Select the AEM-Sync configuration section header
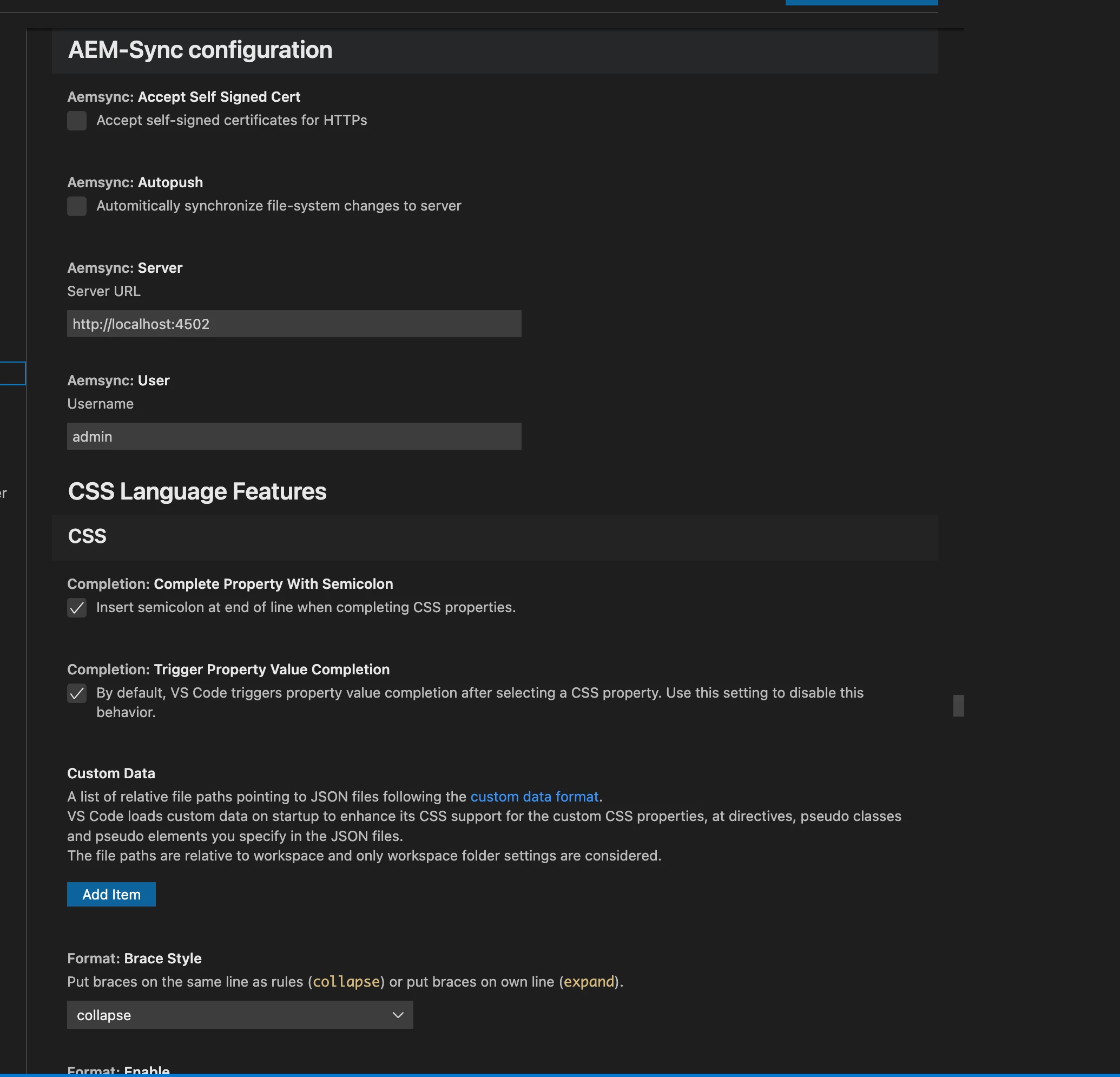1120x1077 pixels. click(x=200, y=50)
